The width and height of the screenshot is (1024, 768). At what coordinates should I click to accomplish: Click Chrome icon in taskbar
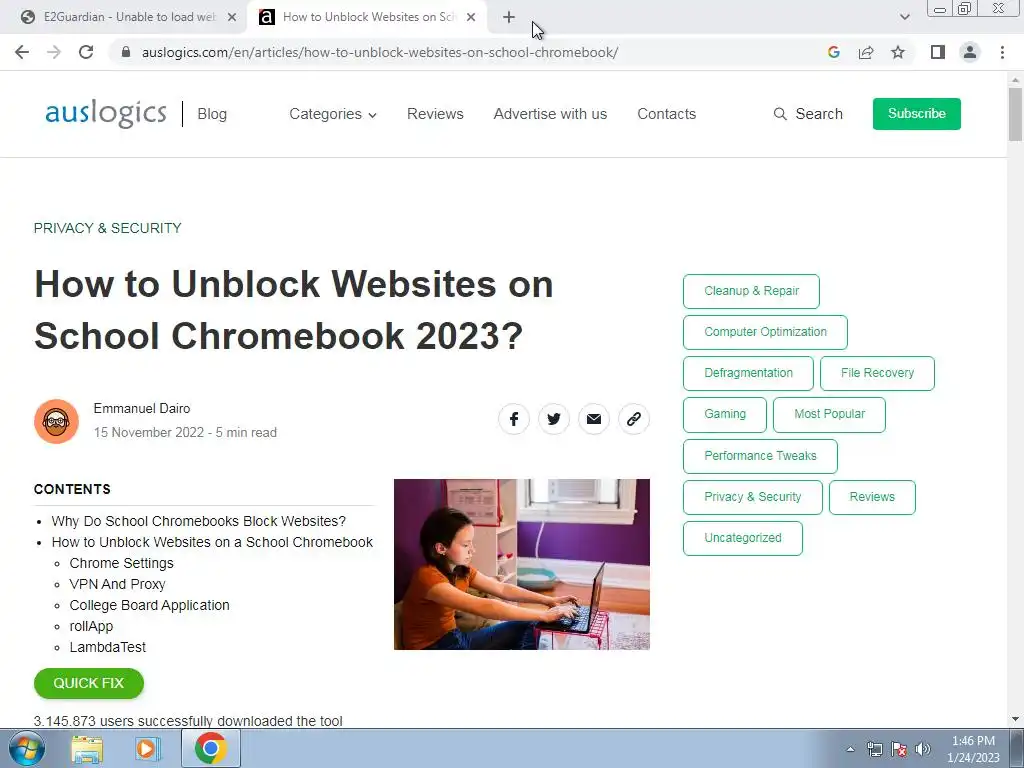tap(210, 748)
